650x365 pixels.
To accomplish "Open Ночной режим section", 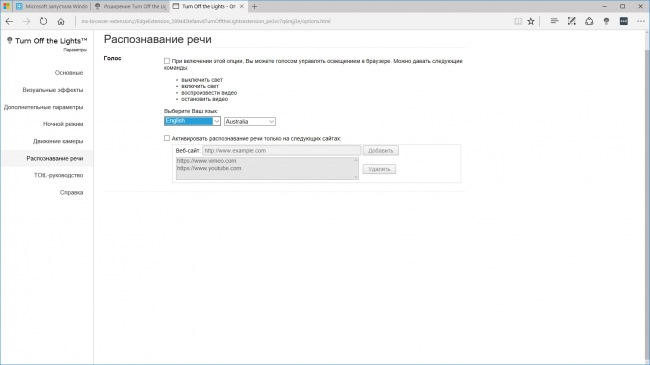I will (x=63, y=124).
